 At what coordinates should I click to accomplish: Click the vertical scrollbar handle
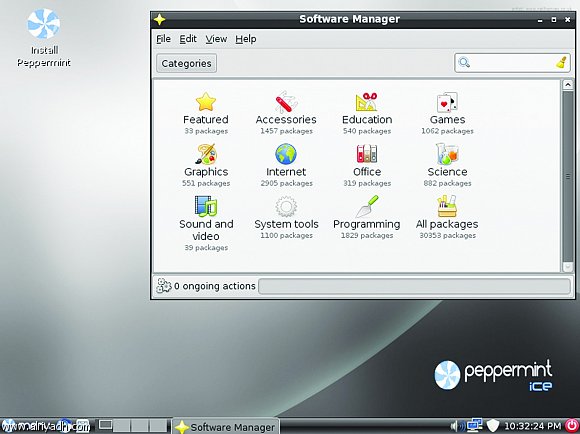point(567,176)
